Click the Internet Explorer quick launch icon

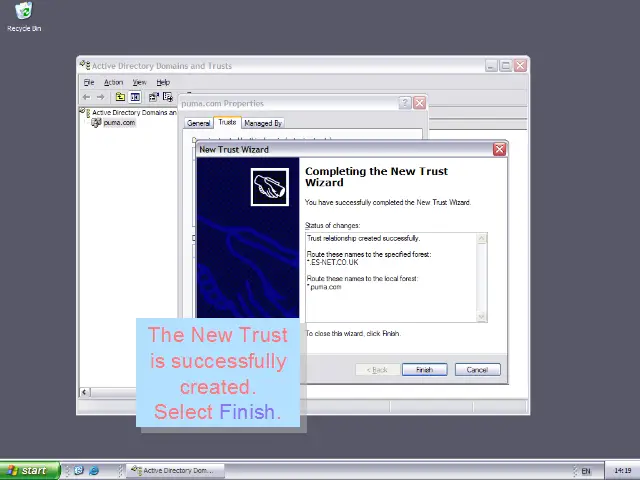pos(94,471)
